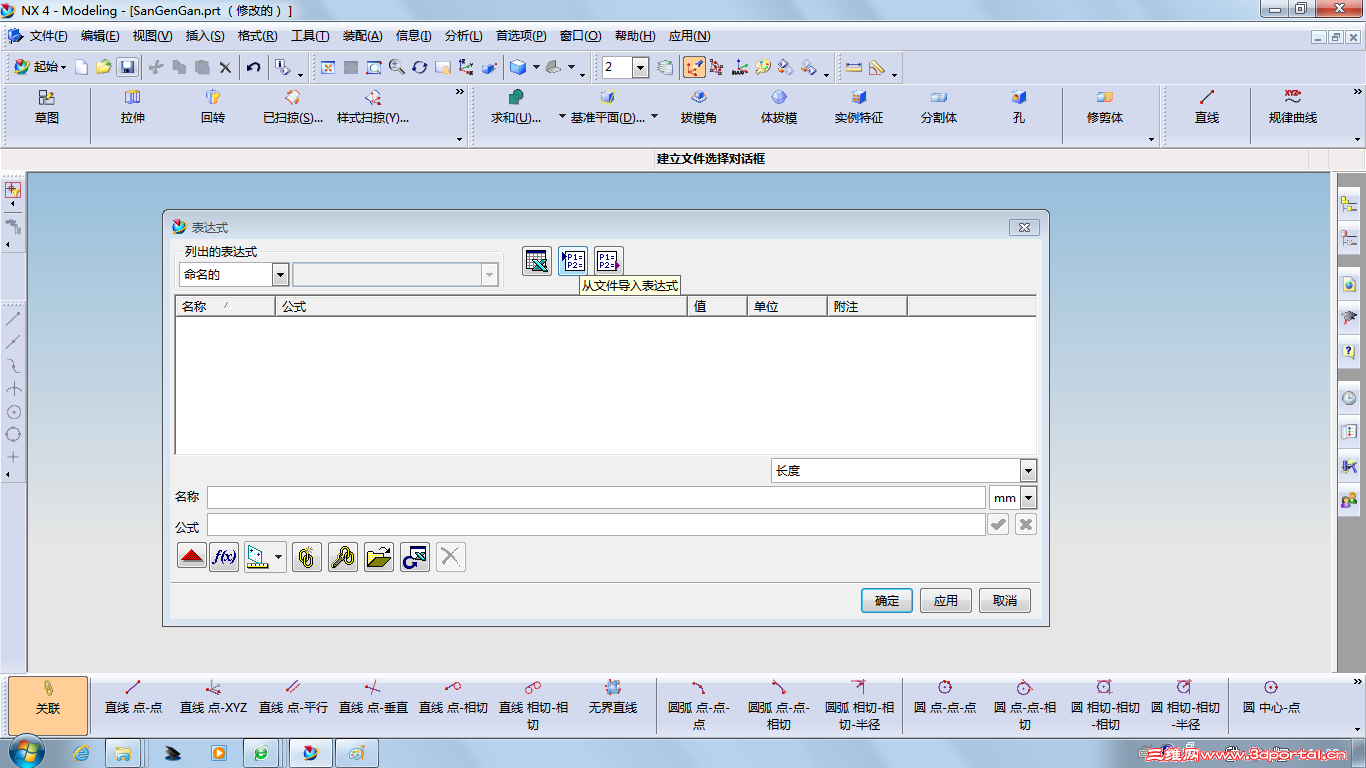Click the red triangle less-options button
1366x768 pixels.
click(192, 557)
